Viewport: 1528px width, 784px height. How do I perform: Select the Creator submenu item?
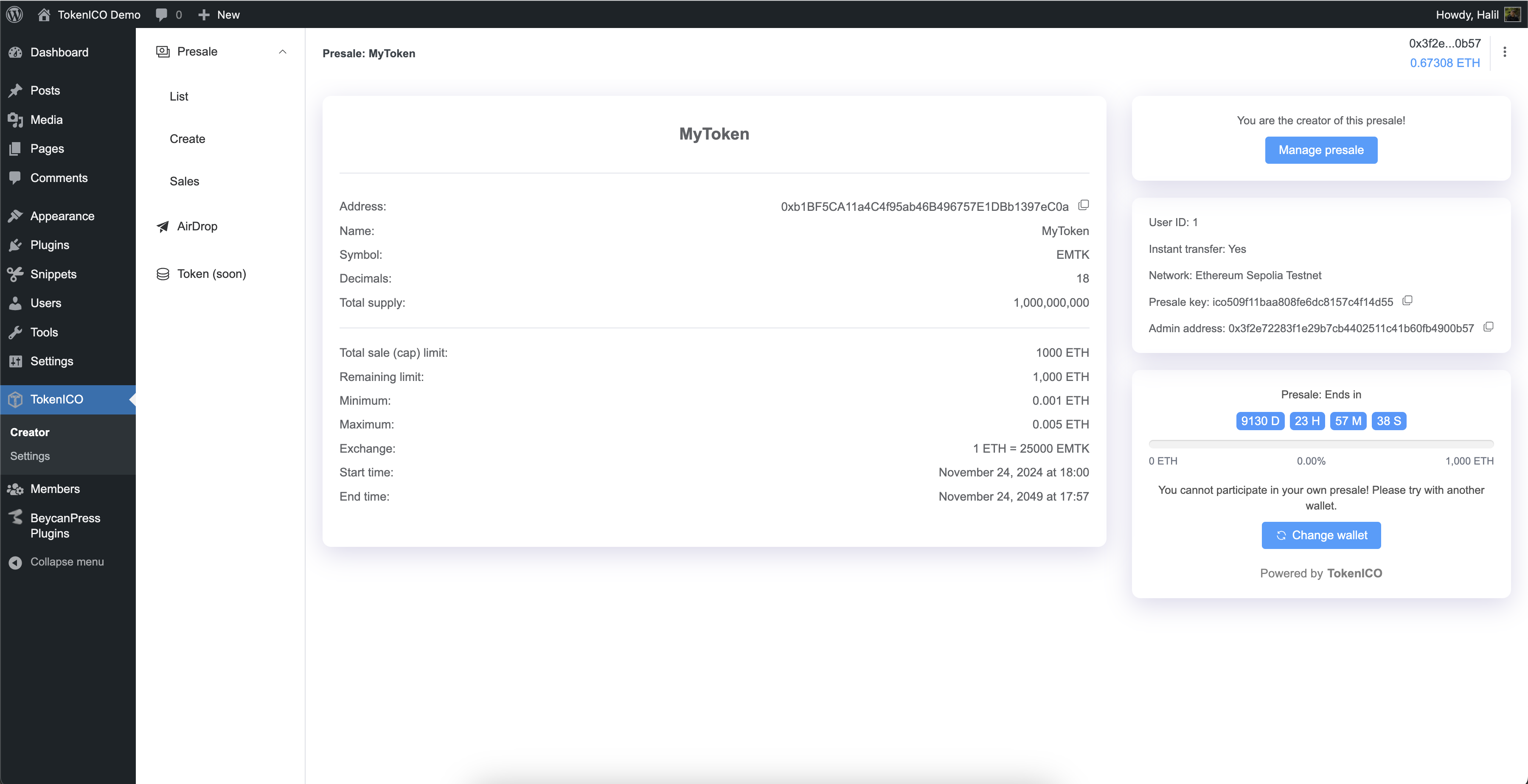pyautogui.click(x=30, y=432)
